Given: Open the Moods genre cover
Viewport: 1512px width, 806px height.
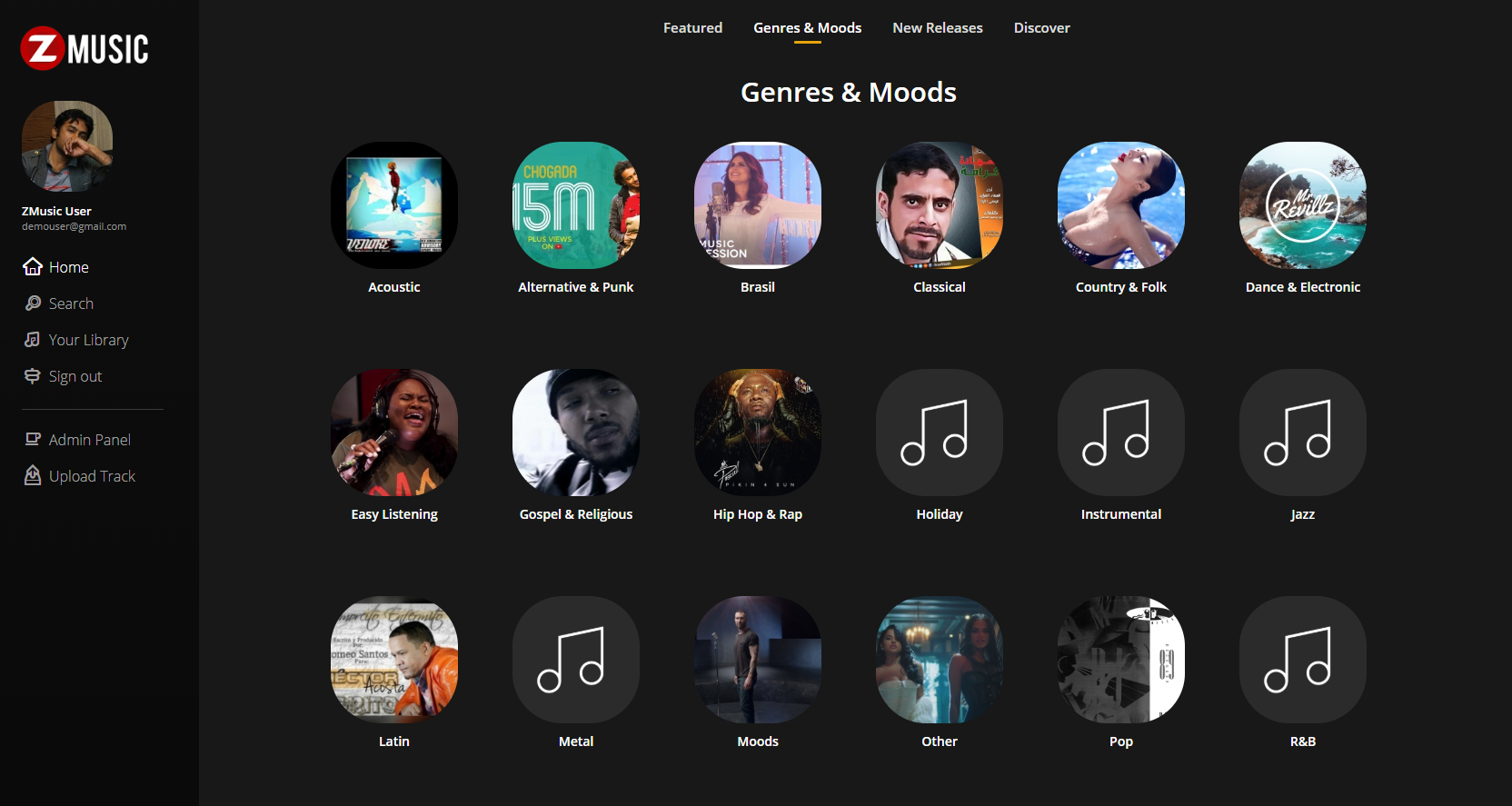Looking at the screenshot, I should click(x=758, y=660).
